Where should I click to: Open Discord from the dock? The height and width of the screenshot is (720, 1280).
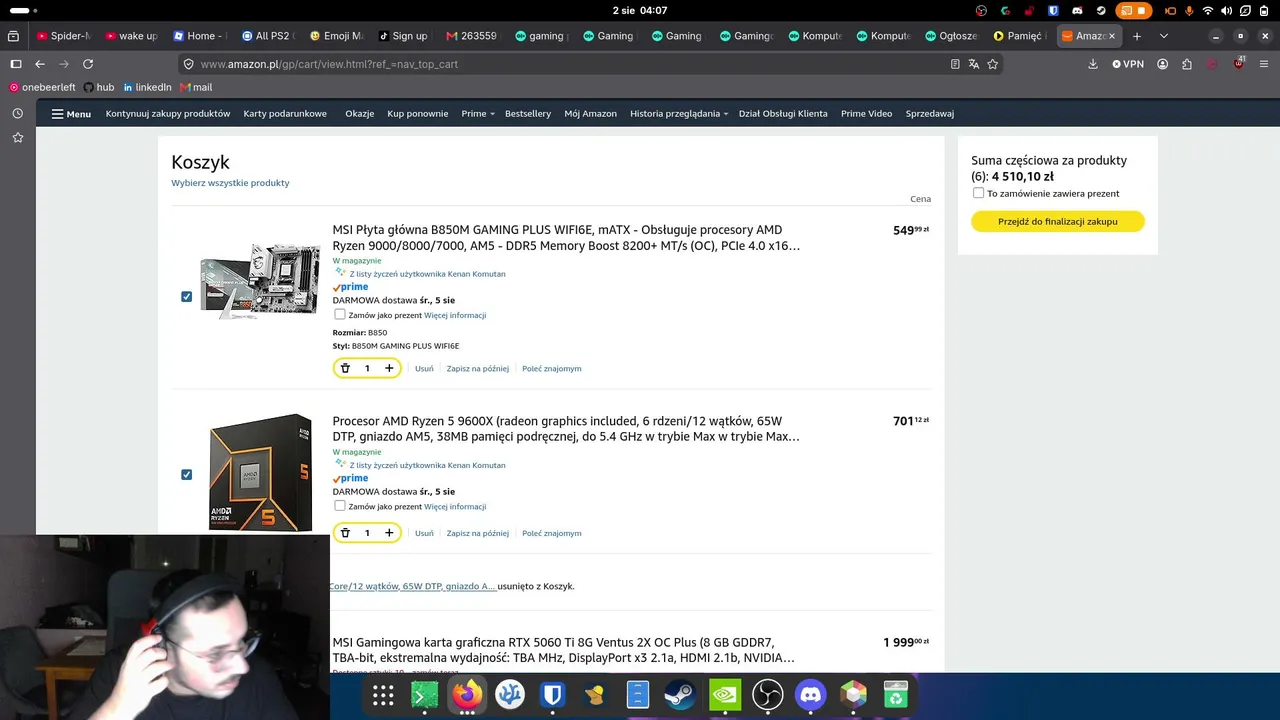point(810,695)
